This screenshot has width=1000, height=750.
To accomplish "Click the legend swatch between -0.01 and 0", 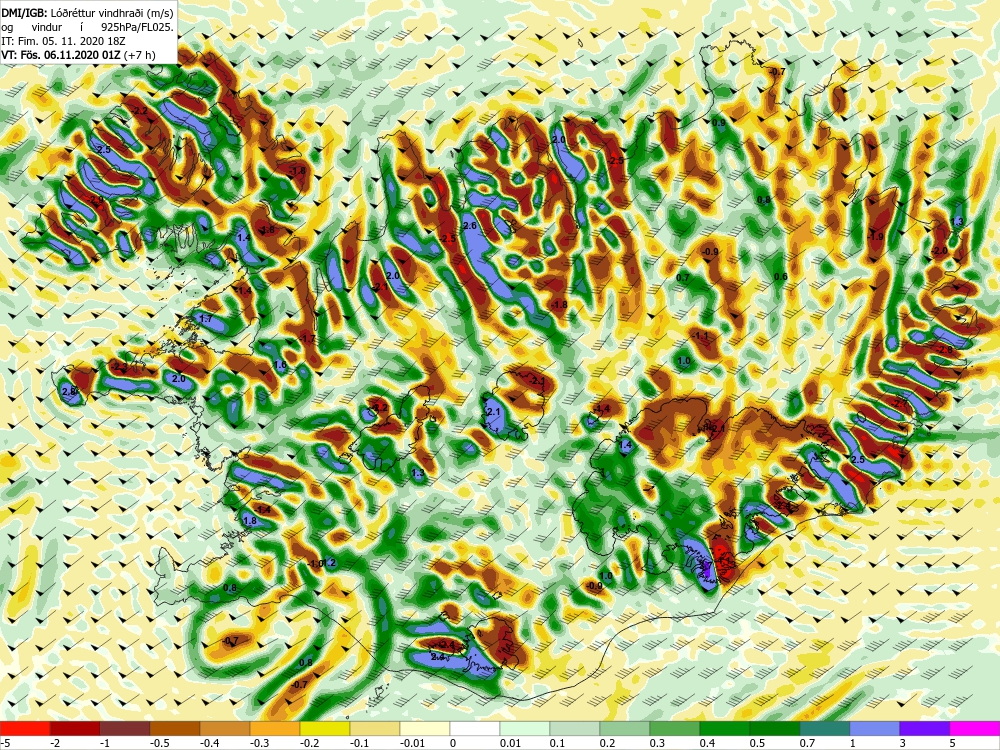I will (425, 728).
